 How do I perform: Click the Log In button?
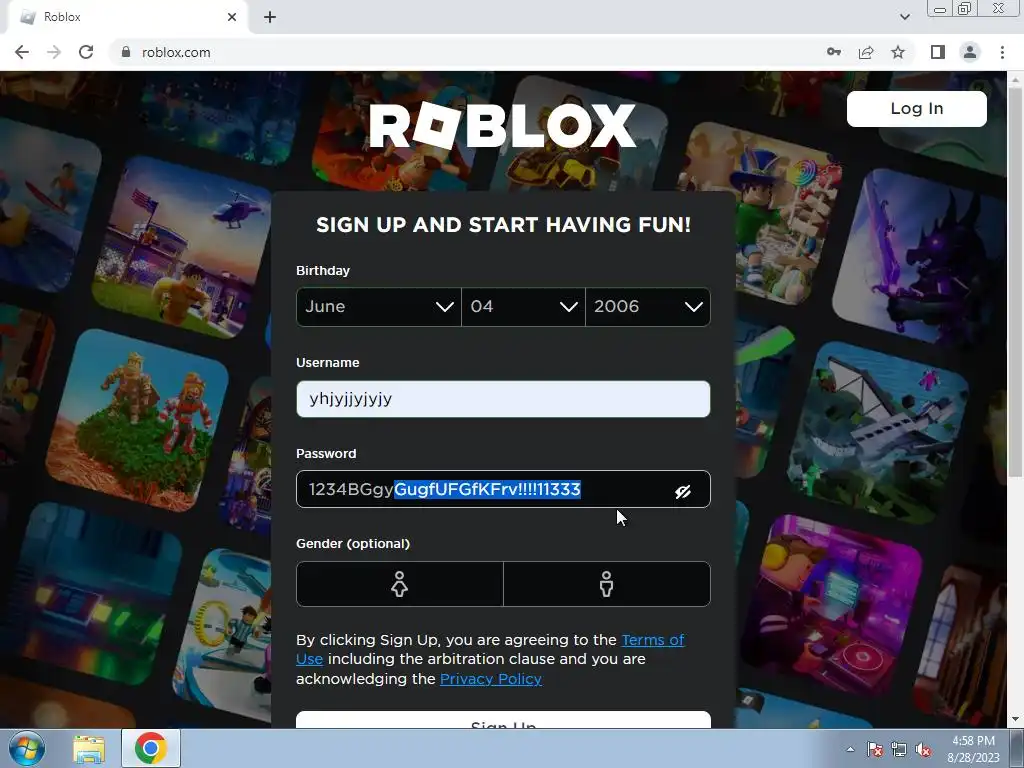click(916, 108)
